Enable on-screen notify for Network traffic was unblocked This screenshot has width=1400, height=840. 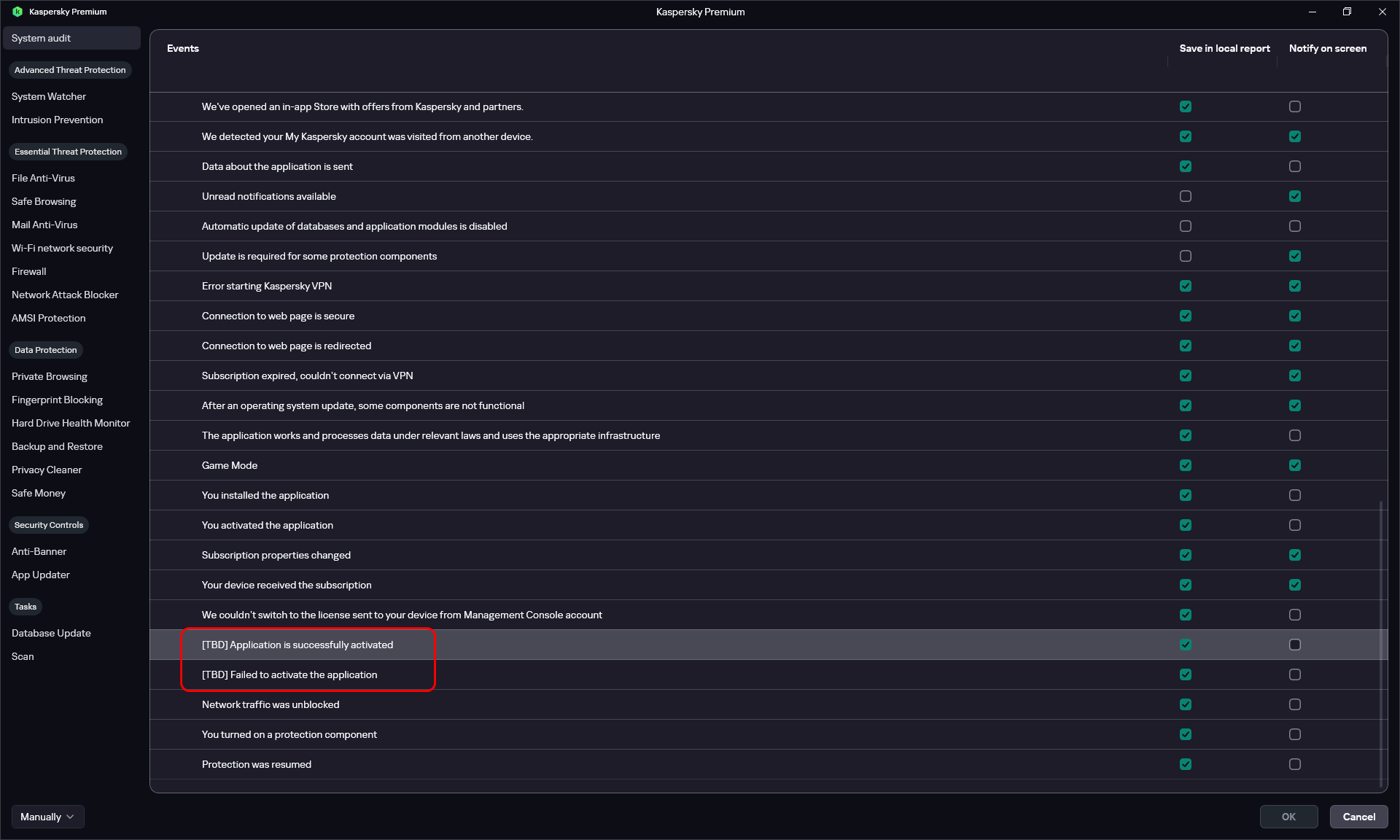(x=1295, y=704)
